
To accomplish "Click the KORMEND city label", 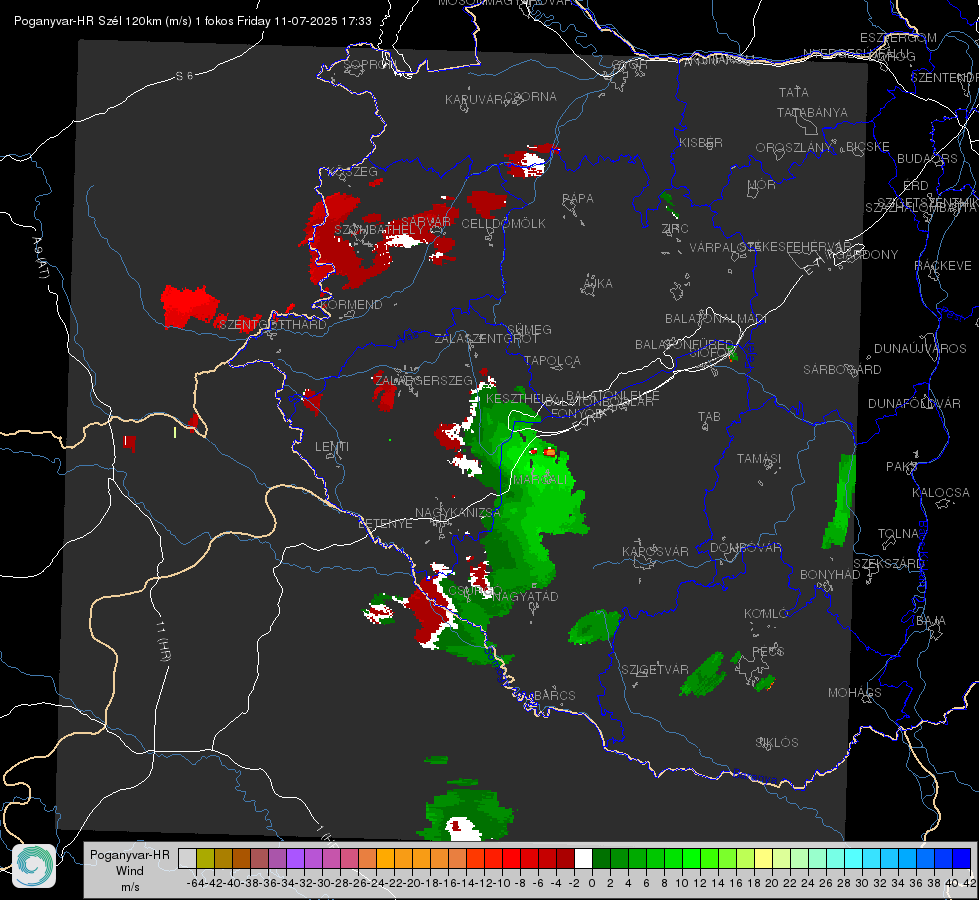I will tap(350, 305).
